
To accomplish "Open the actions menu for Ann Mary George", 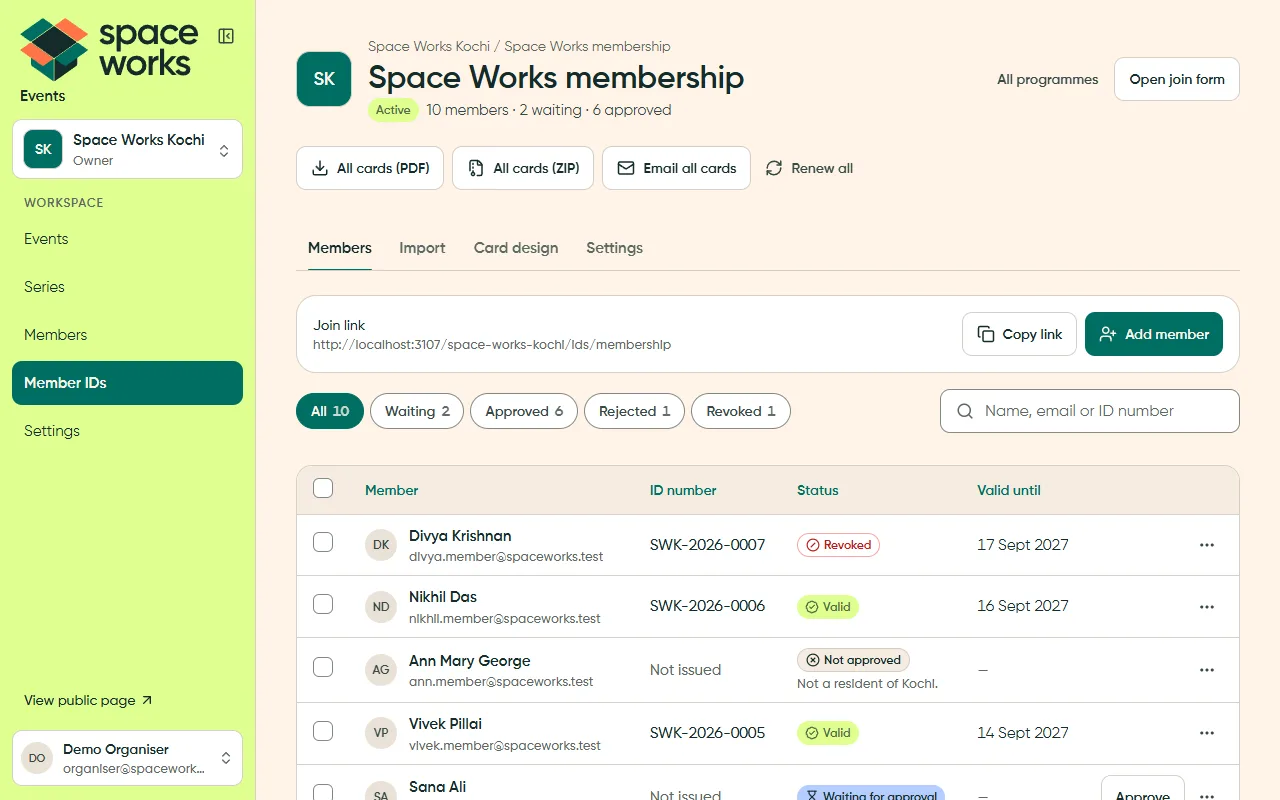I will [x=1207, y=670].
